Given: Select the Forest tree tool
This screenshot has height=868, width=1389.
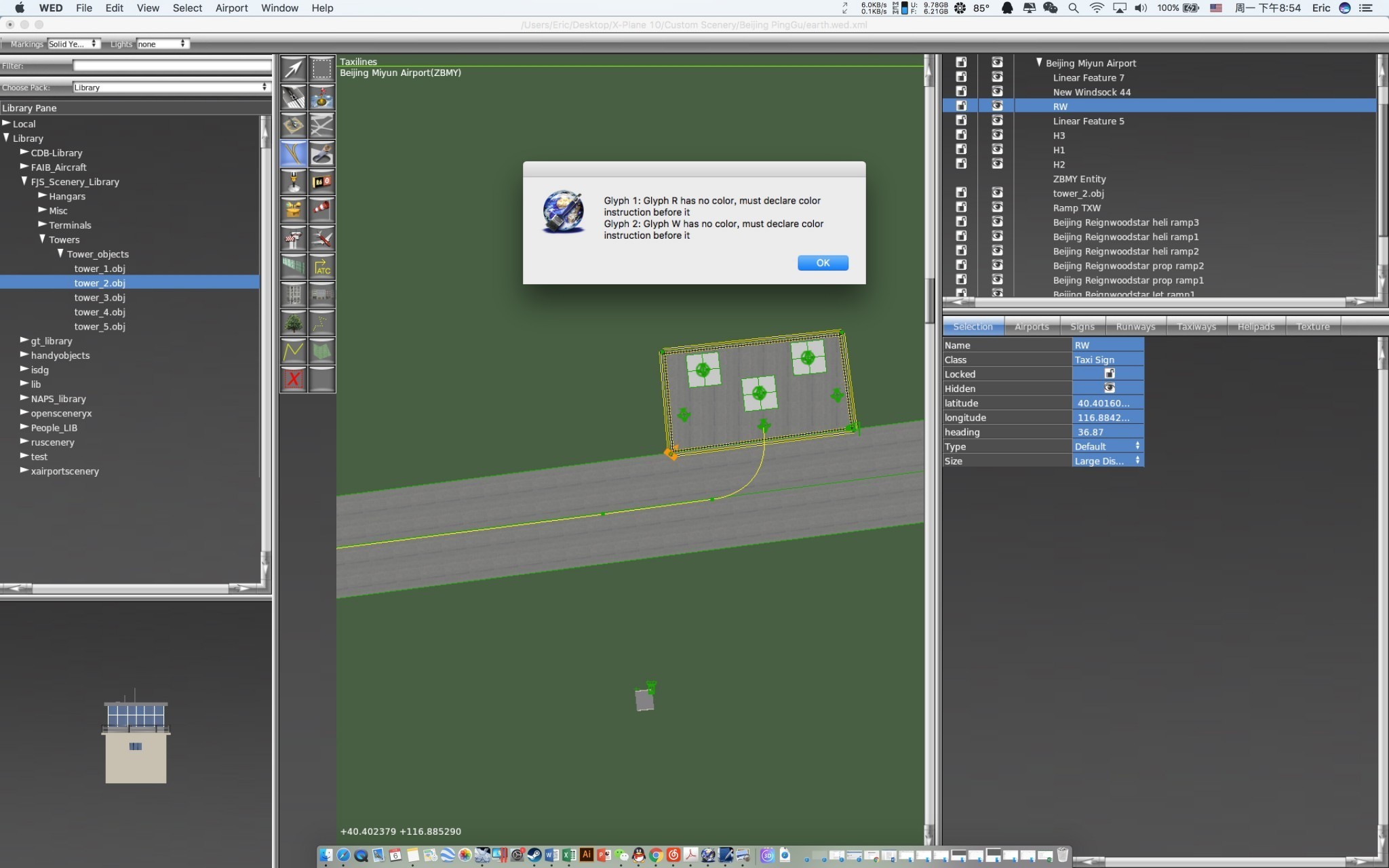Looking at the screenshot, I should pos(294,323).
